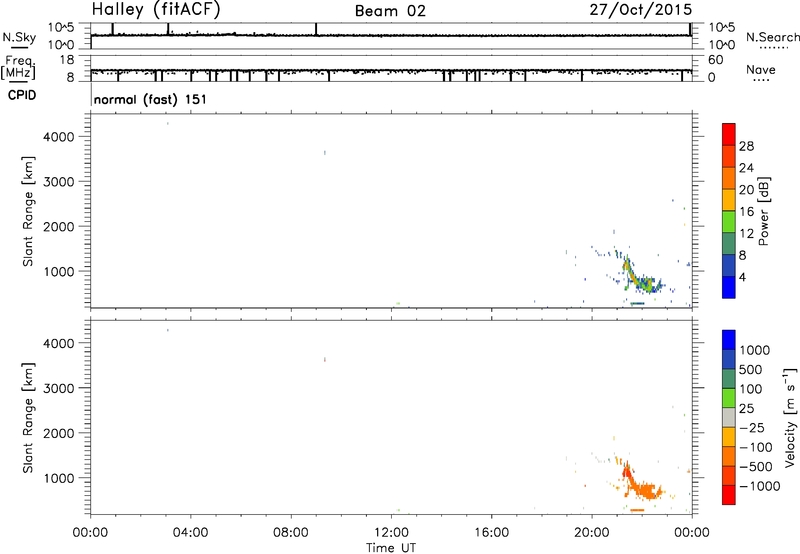This screenshot has height=554, width=800.
Task: Click the 'Freq. [MHz]' axis label
Action: pos(19,68)
